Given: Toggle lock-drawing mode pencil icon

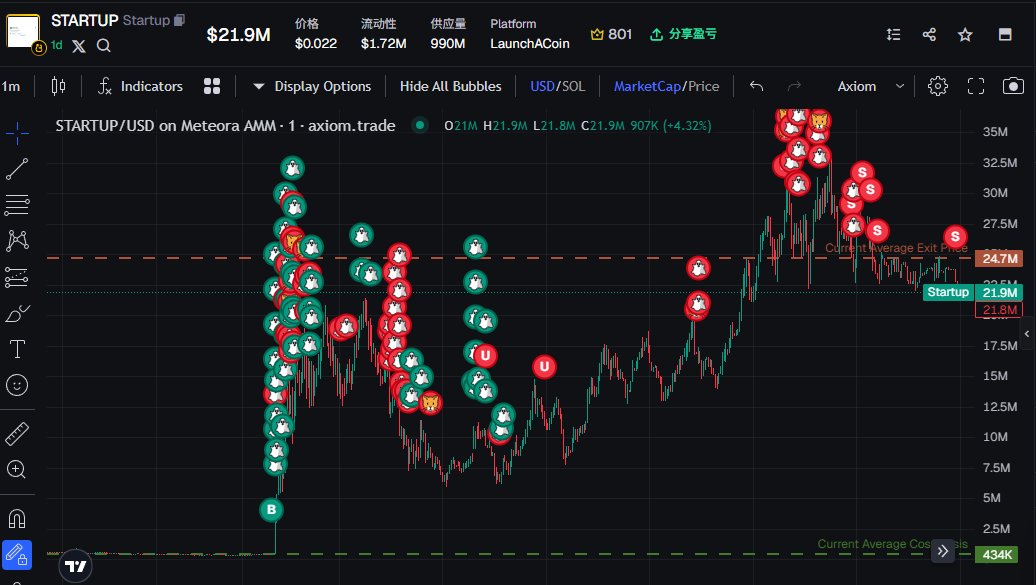Looking at the screenshot, I should point(17,555).
